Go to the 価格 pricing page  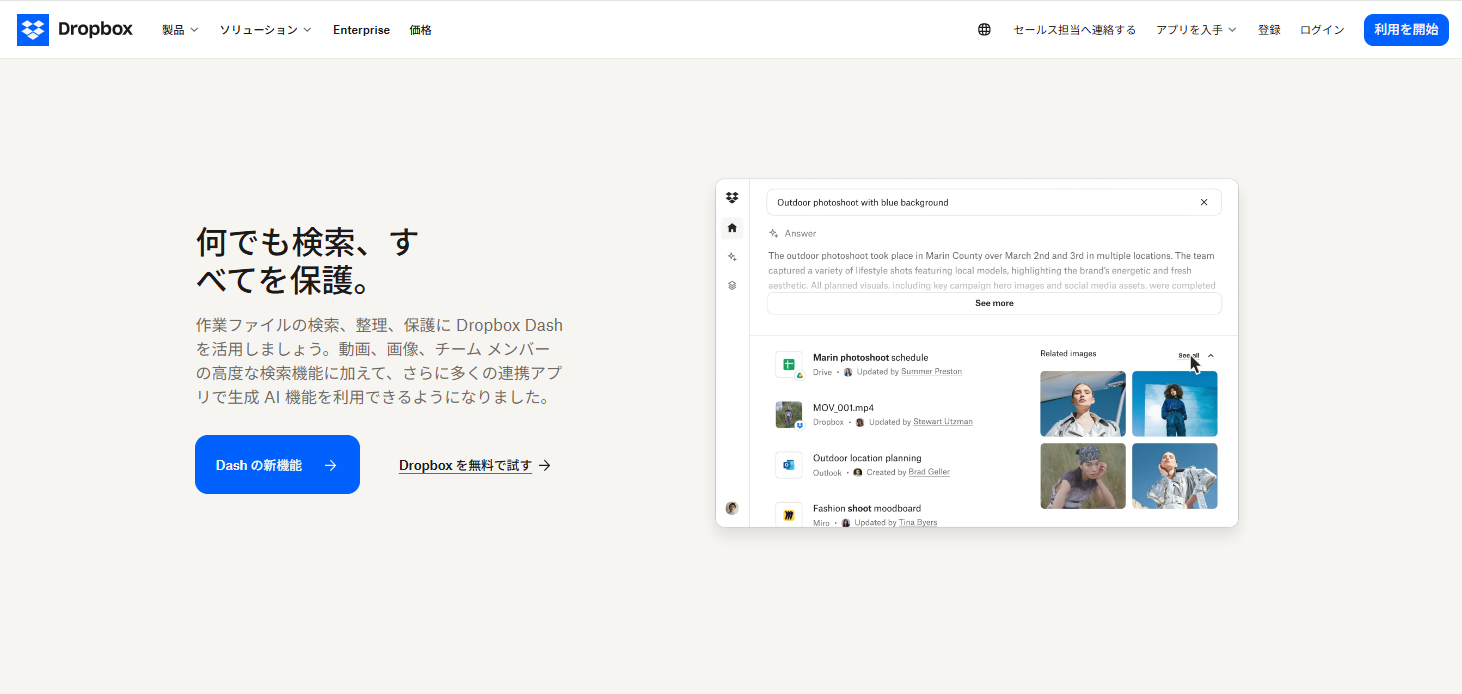(420, 30)
